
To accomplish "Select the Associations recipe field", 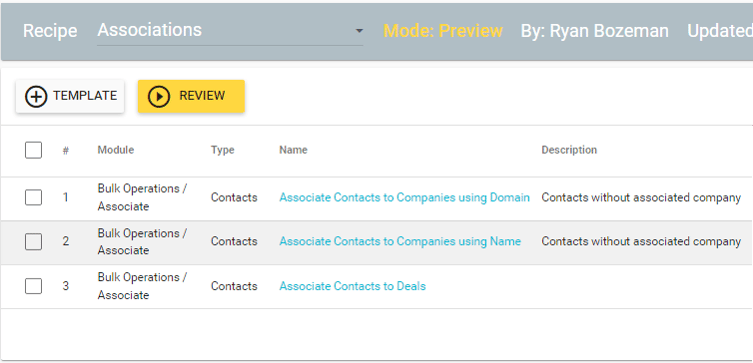I will 230,31.
